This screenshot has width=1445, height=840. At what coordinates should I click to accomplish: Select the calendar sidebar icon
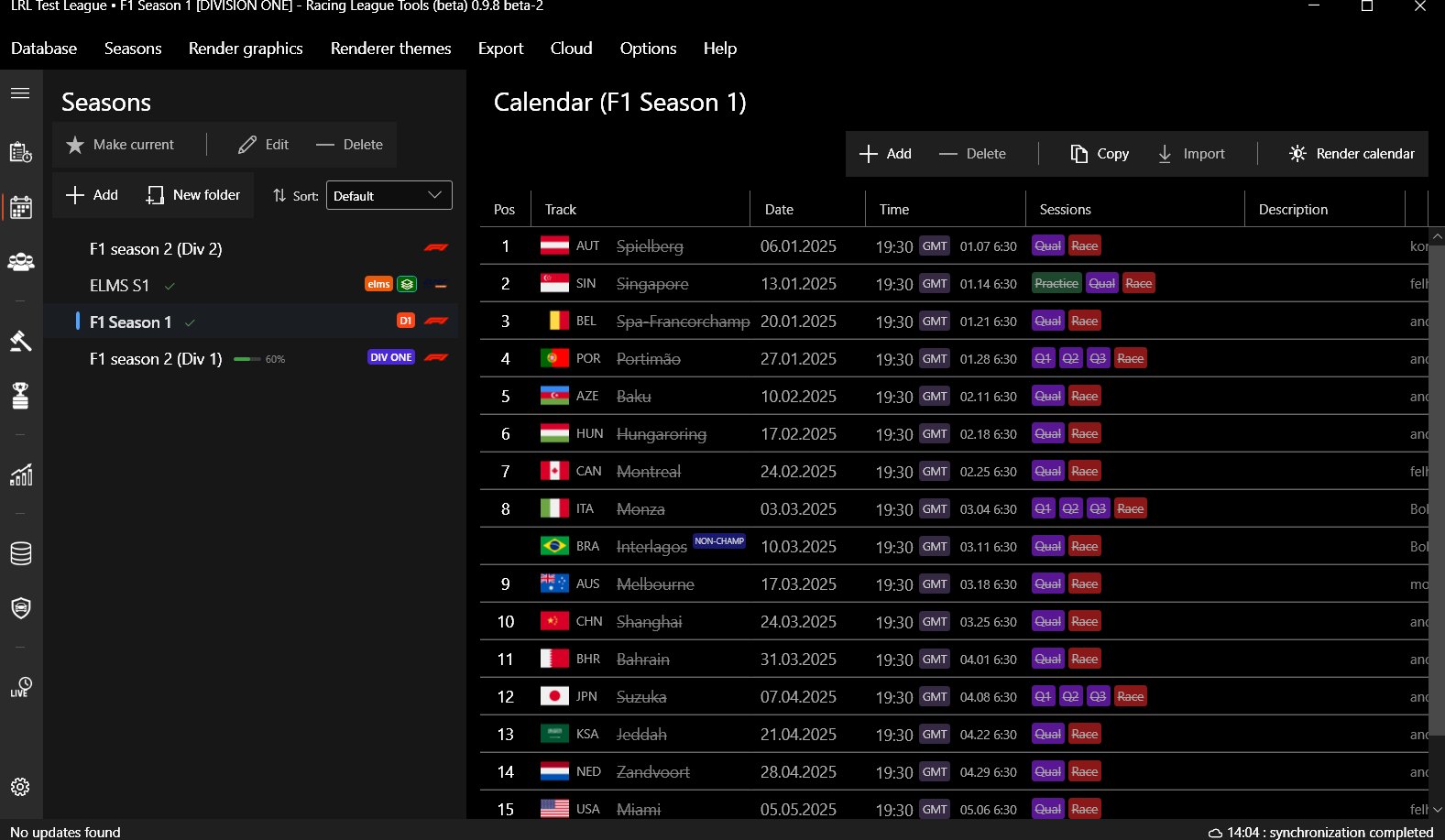pyautogui.click(x=20, y=208)
